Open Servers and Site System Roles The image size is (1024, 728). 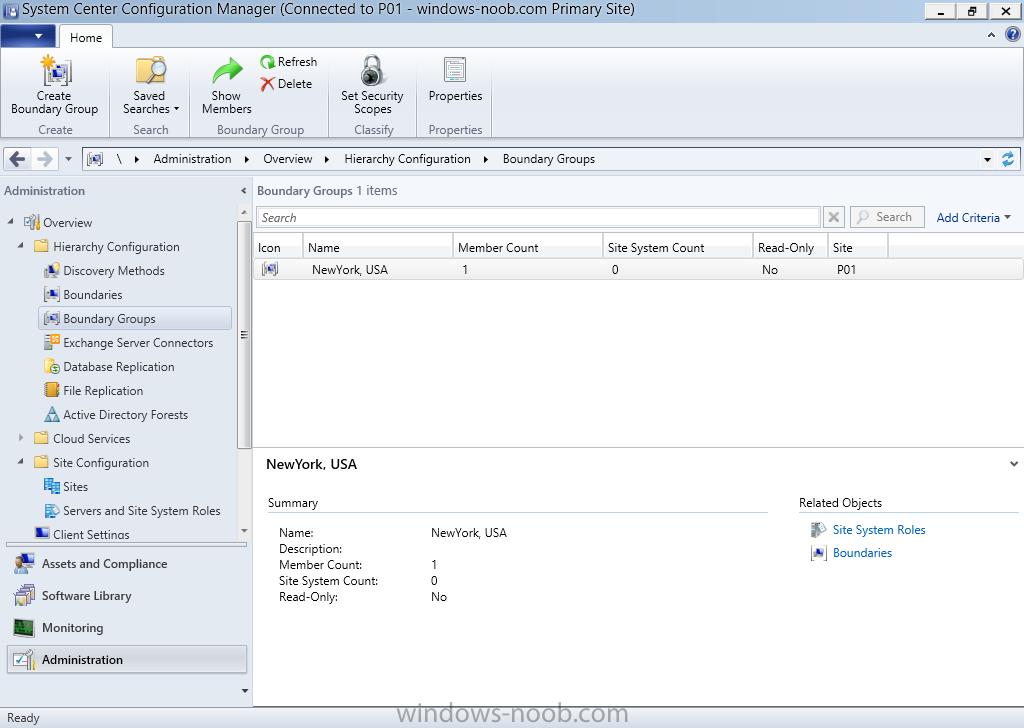142,511
